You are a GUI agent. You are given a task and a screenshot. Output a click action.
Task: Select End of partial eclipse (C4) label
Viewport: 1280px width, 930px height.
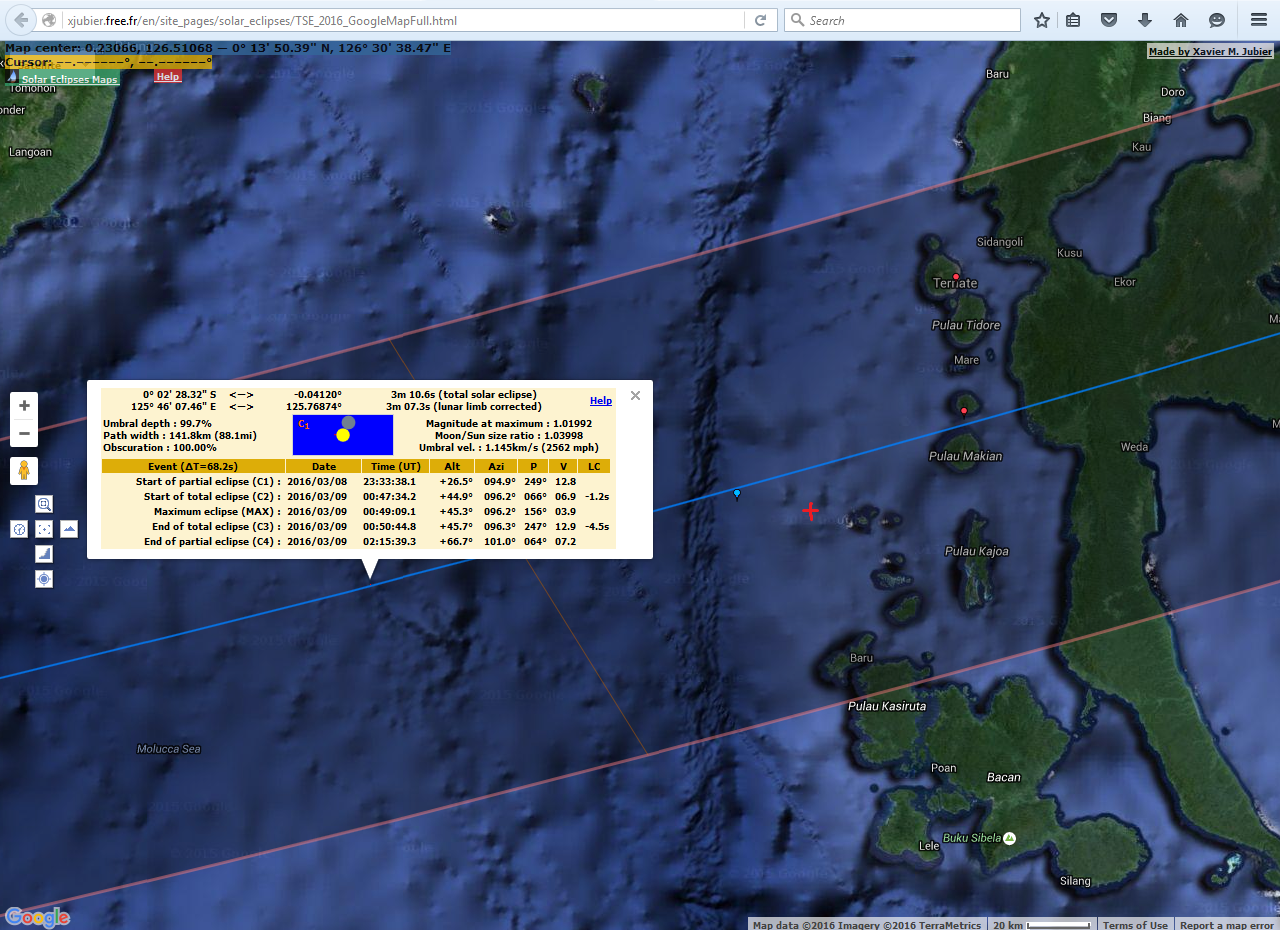[x=212, y=541]
